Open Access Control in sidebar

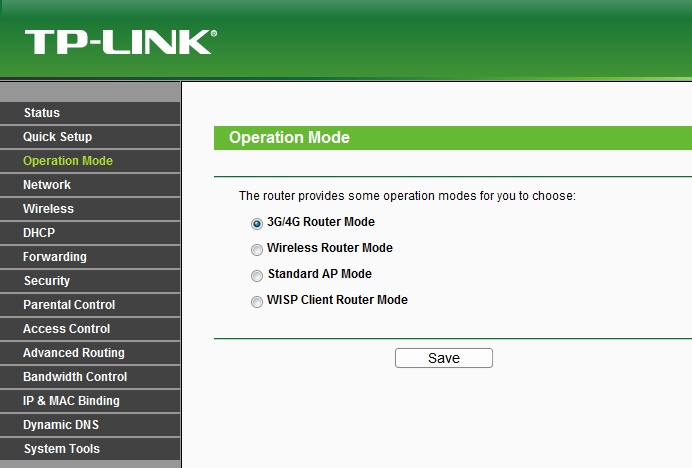[x=90, y=329]
